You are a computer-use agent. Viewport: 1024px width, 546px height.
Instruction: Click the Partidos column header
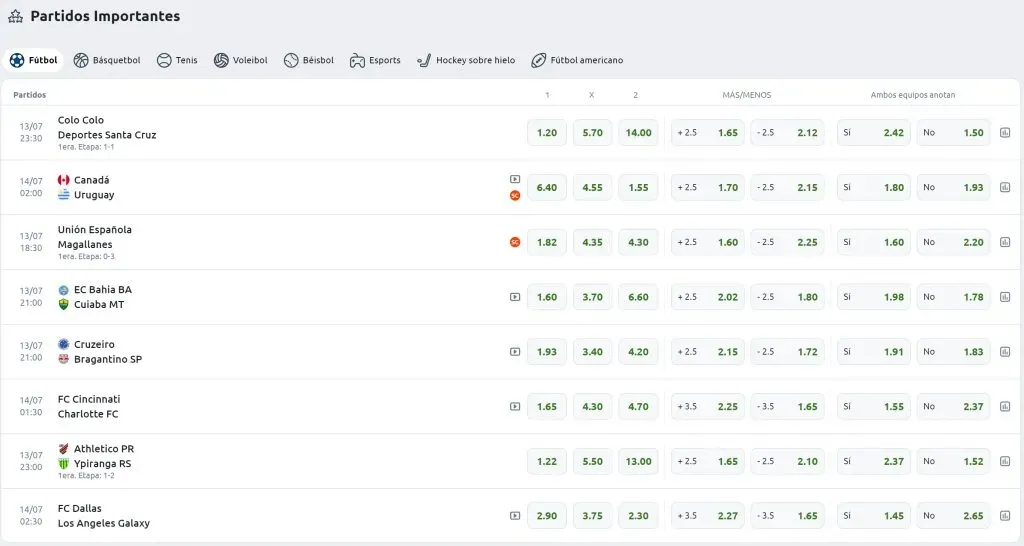tap(29, 95)
